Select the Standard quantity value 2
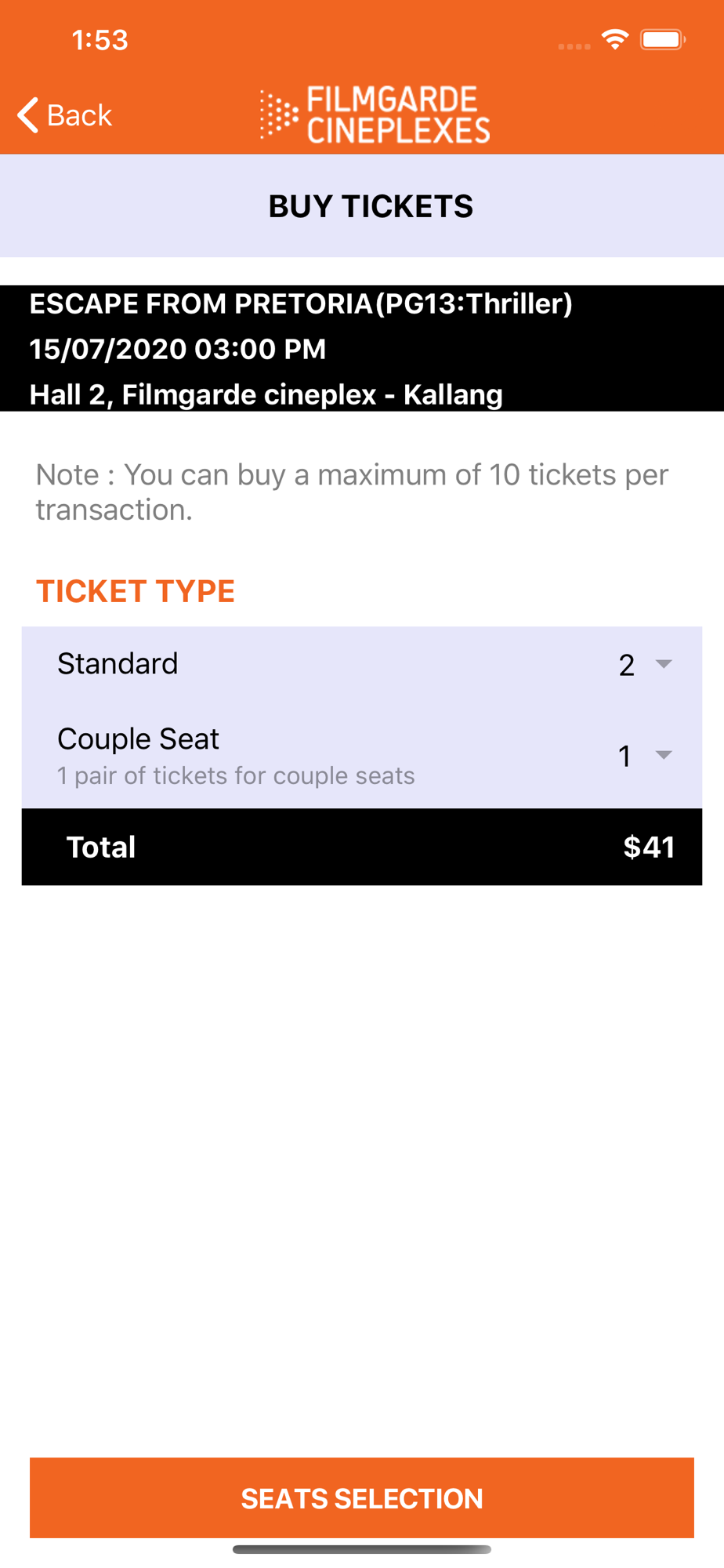The height and width of the screenshot is (1568, 724). coord(627,665)
